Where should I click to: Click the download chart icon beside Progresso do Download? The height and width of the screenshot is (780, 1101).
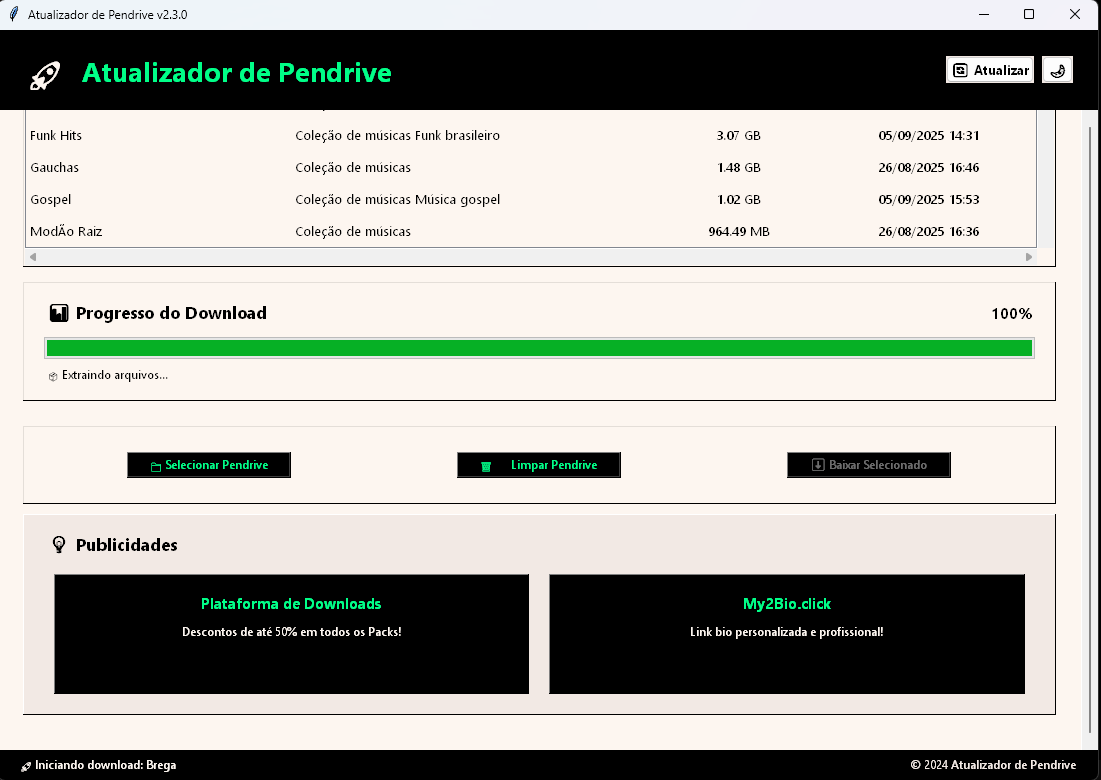(60, 312)
